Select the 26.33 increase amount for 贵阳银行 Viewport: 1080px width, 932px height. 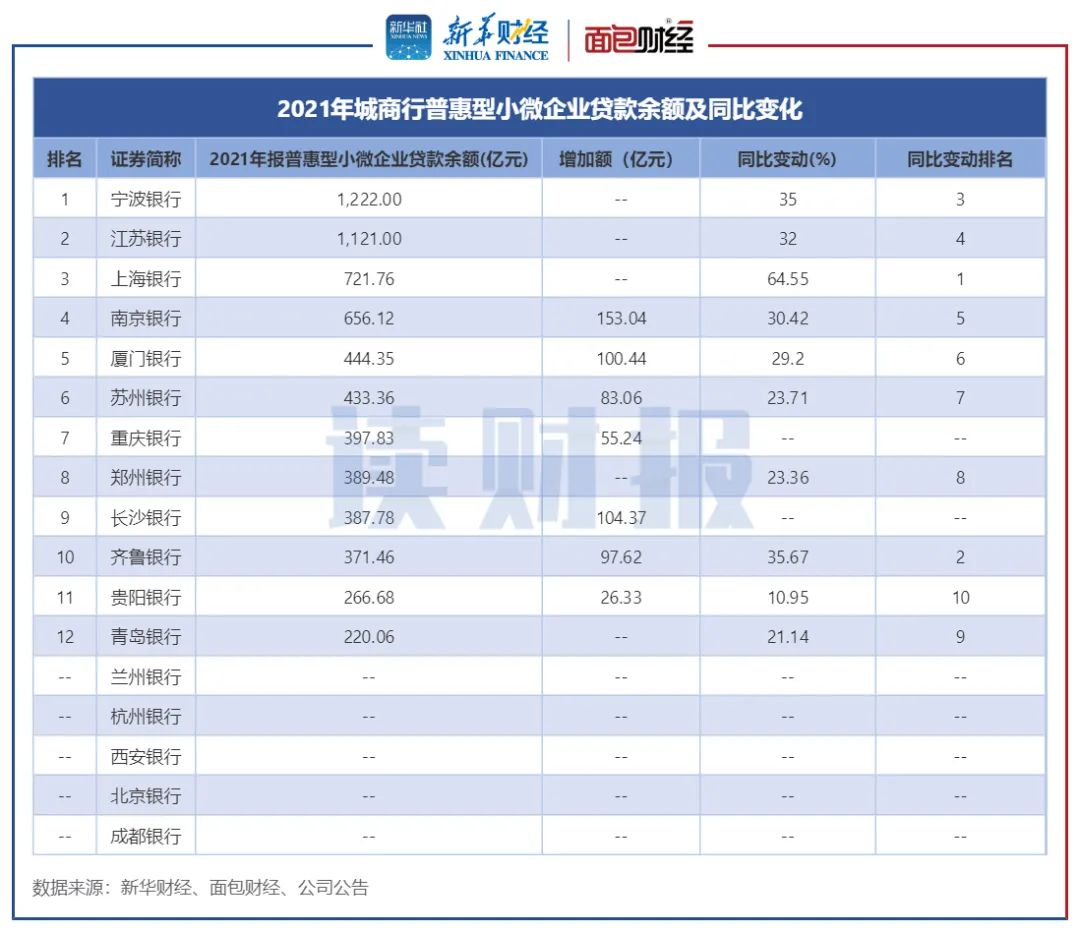[620, 597]
